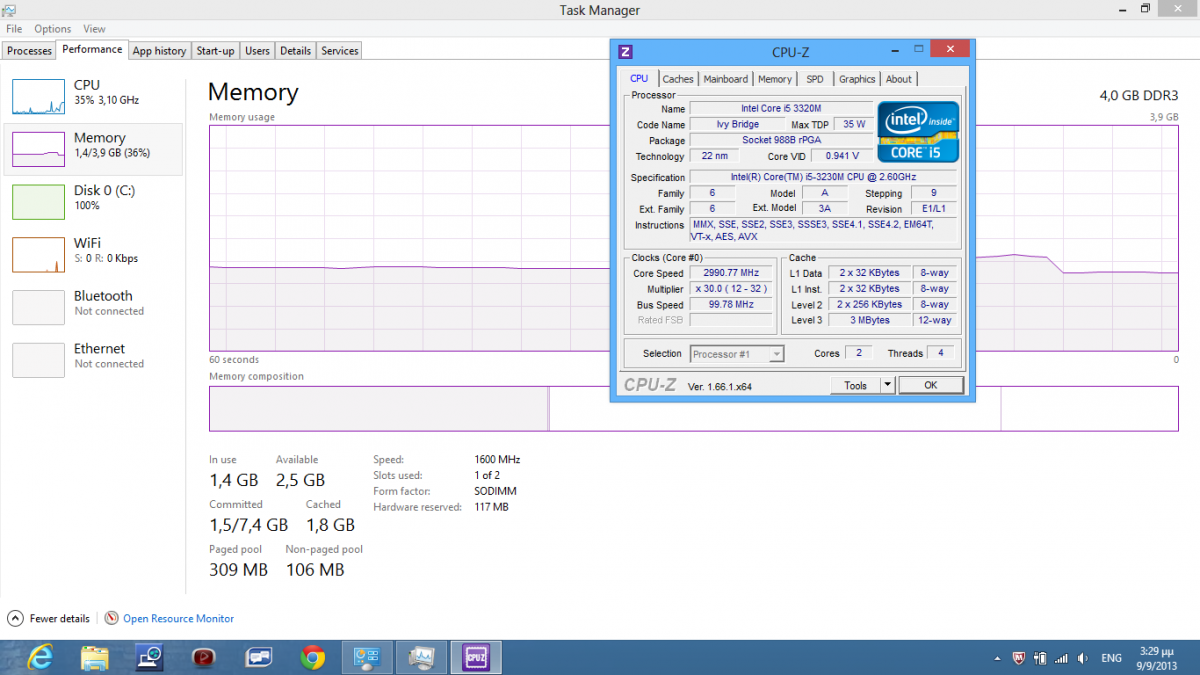Select Ethernet in the performance sidebar

pyautogui.click(x=93, y=360)
